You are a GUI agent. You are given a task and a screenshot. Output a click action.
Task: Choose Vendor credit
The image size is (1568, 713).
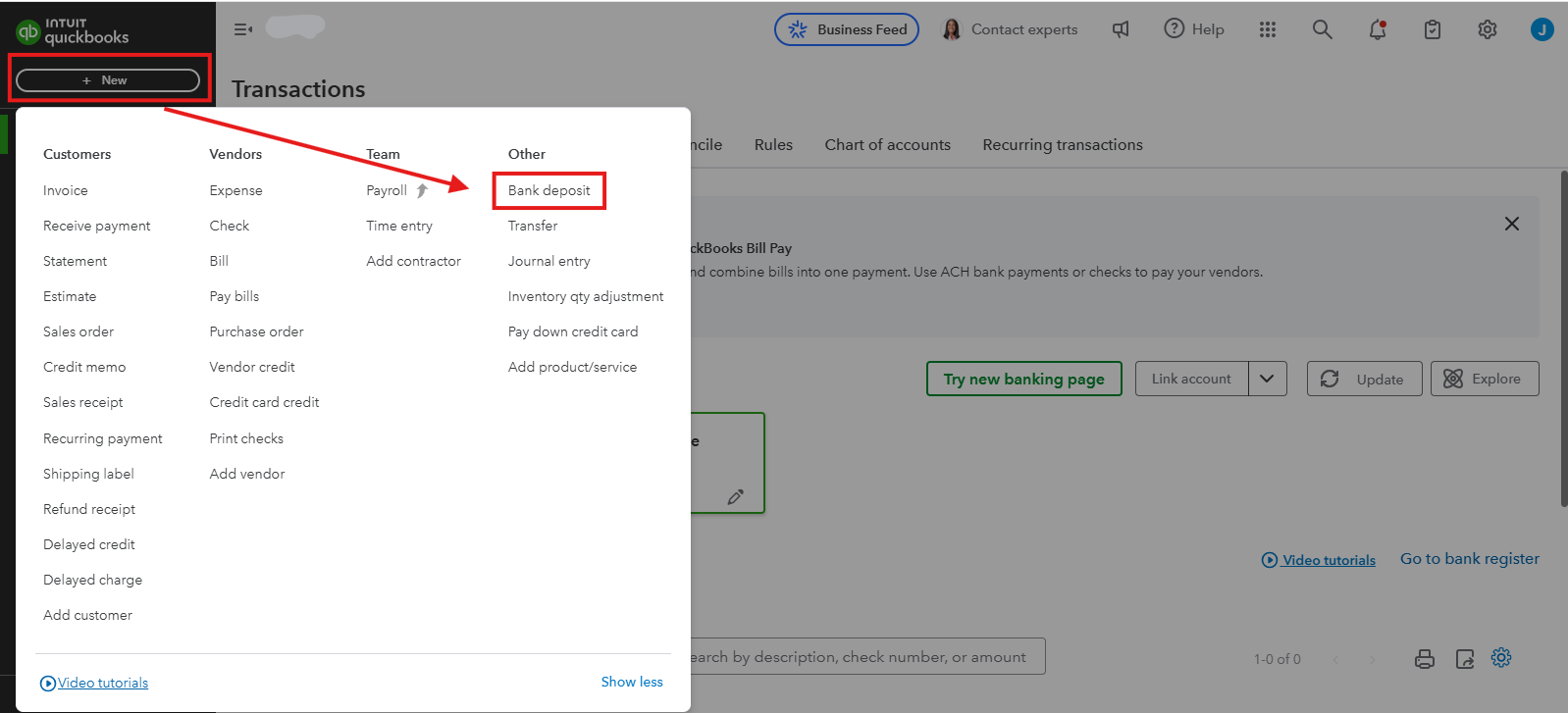click(x=252, y=367)
